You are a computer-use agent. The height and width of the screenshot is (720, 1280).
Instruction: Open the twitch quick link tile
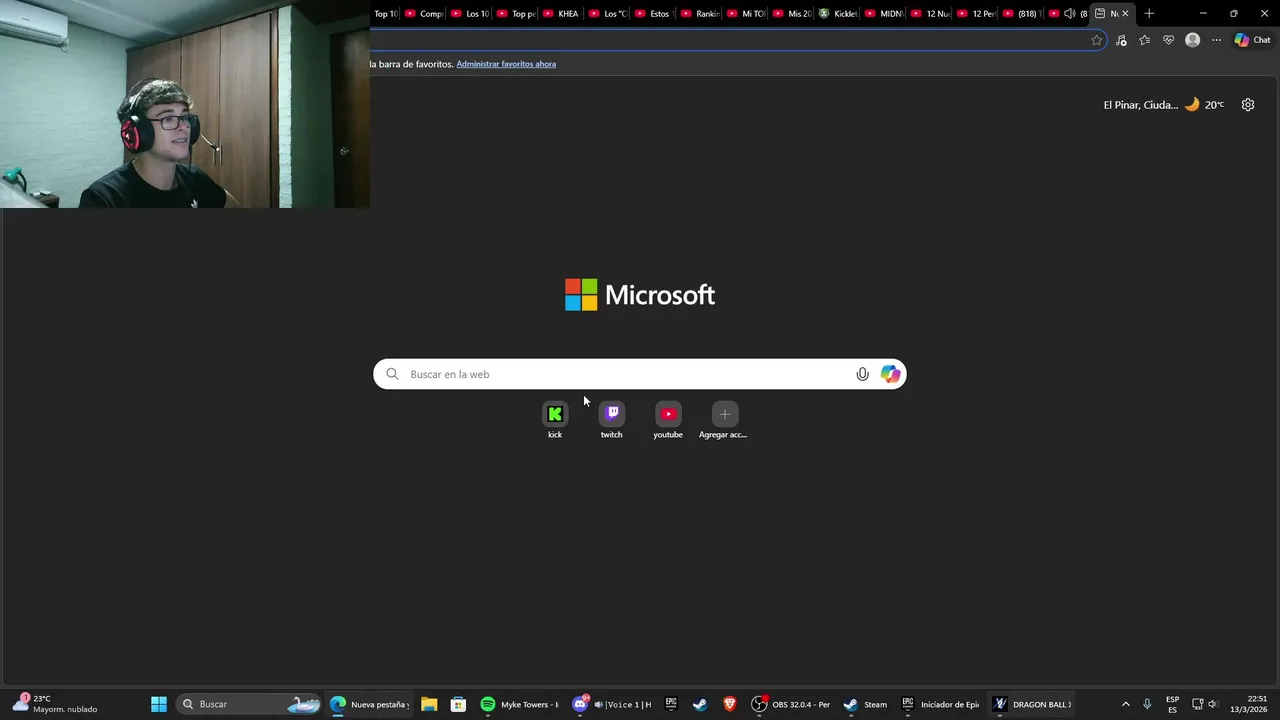point(612,420)
